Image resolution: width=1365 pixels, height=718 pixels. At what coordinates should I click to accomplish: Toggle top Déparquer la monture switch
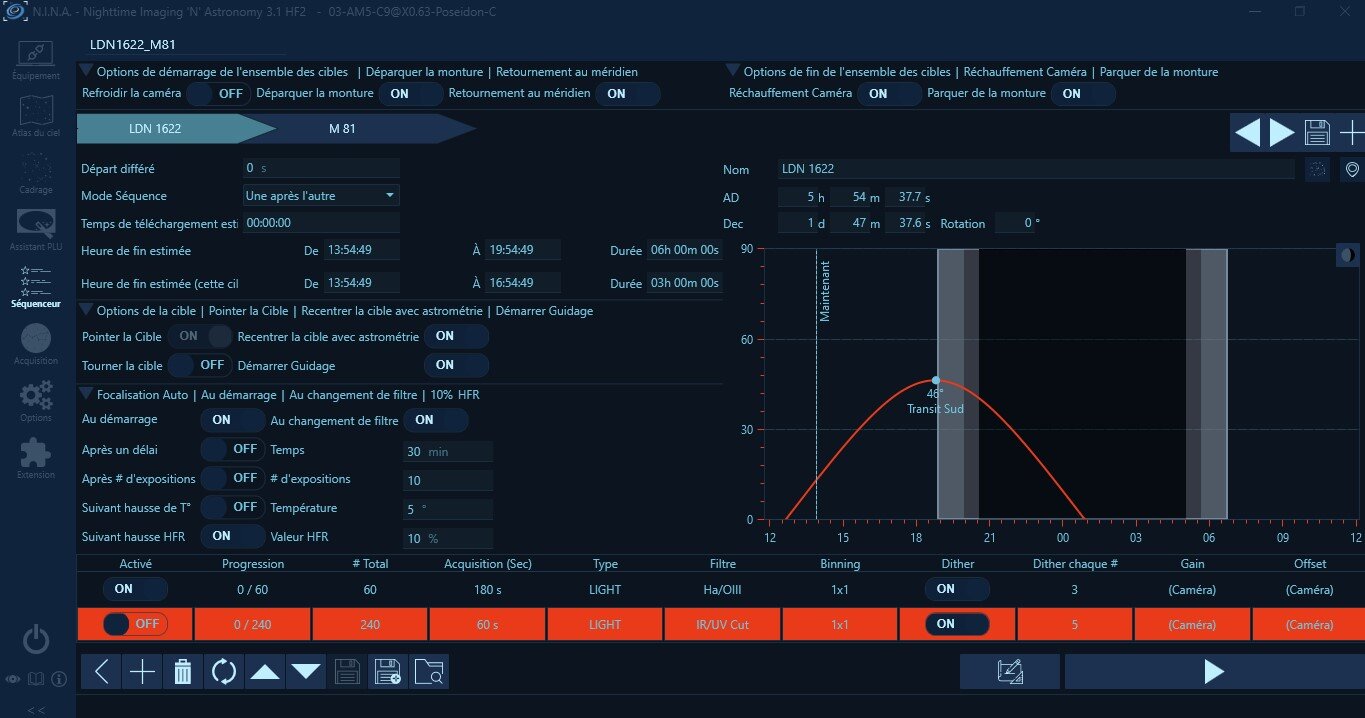coord(410,94)
